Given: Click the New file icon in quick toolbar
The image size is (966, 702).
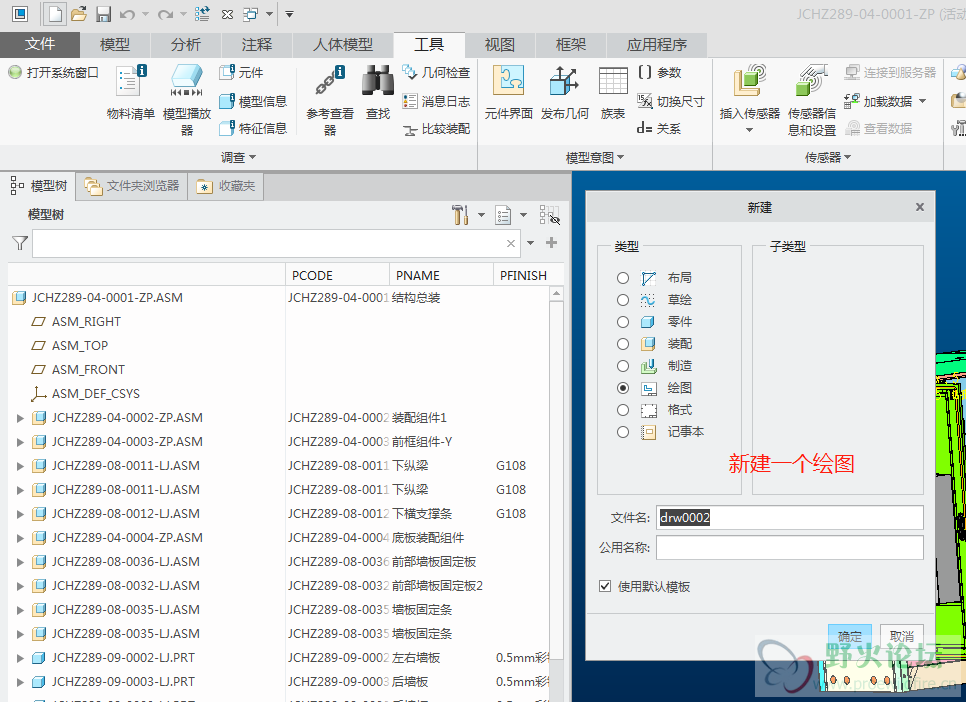Looking at the screenshot, I should (x=55, y=14).
